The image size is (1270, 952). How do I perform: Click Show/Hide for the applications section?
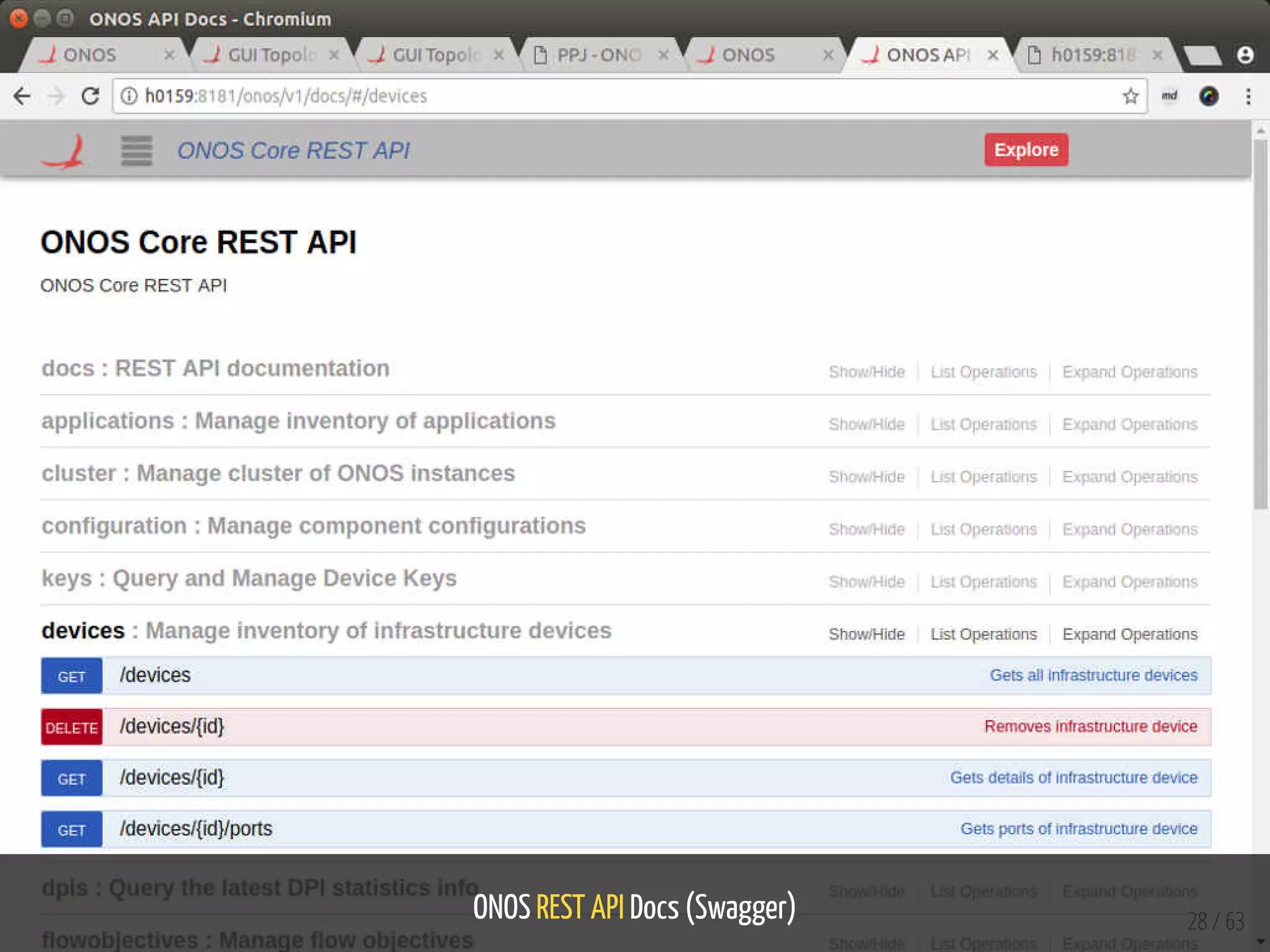pos(867,425)
